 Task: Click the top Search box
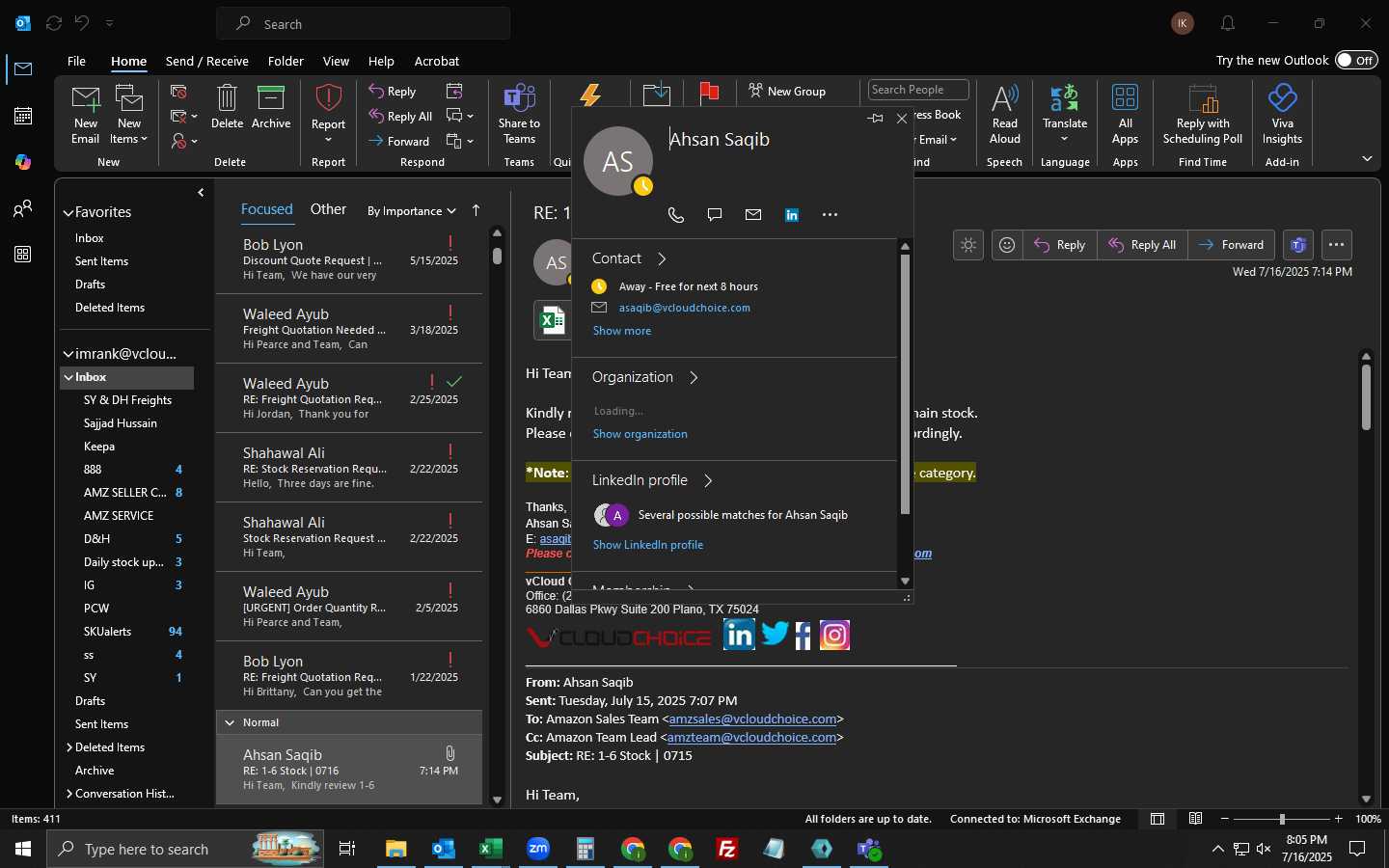click(x=364, y=23)
